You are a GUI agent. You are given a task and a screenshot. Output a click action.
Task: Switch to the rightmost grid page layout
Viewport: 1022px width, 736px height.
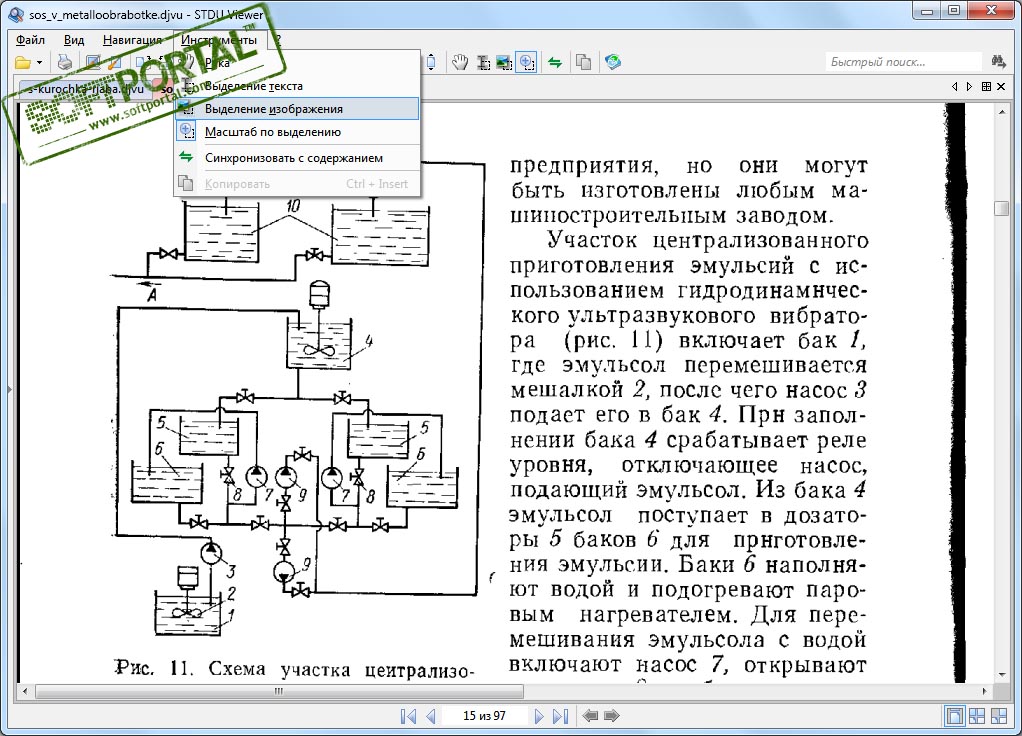coord(999,716)
